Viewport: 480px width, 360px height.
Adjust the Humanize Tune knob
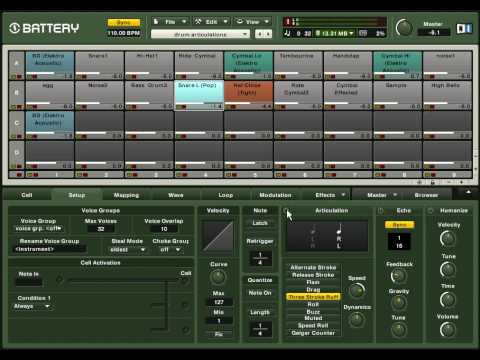point(448,269)
